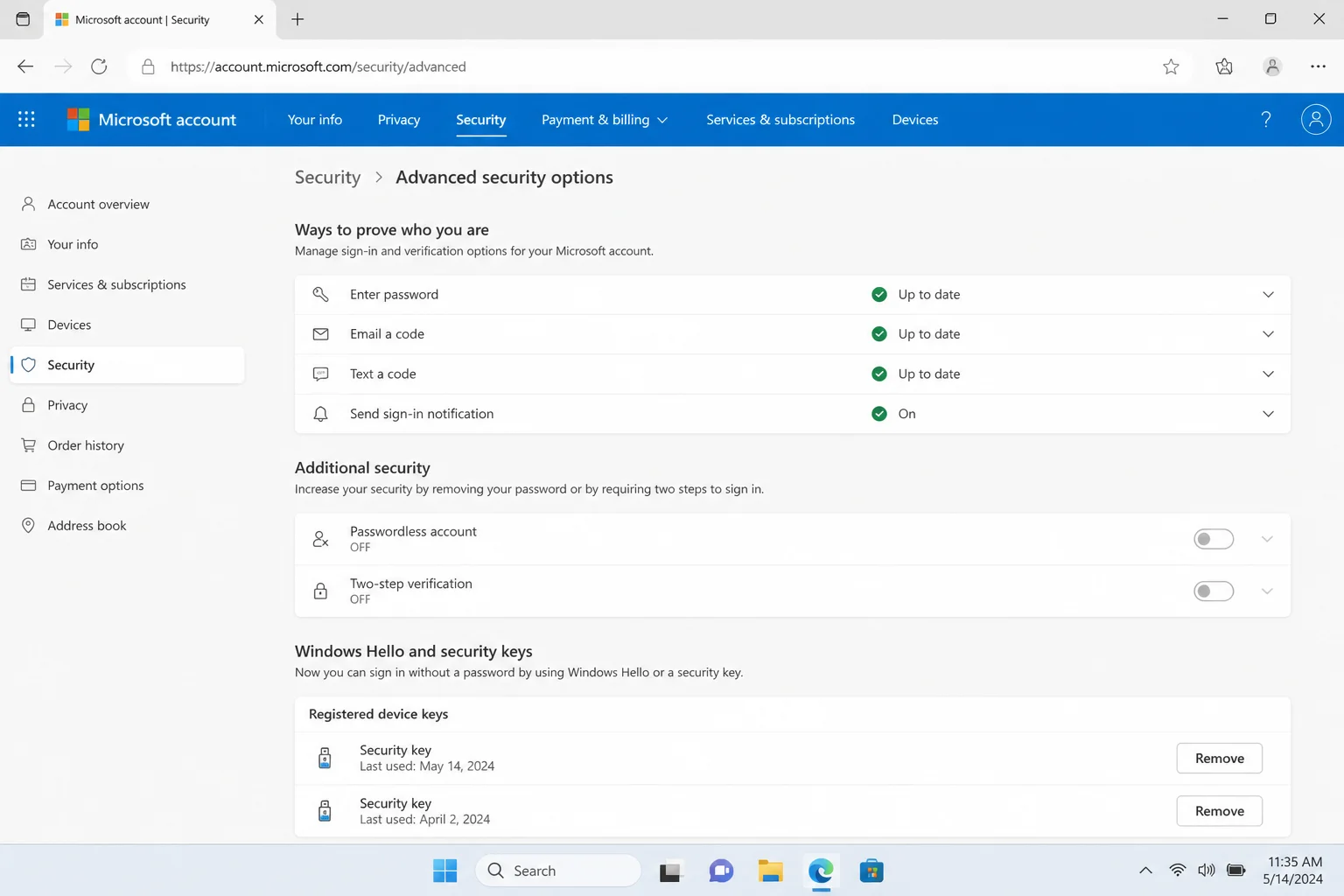Open File Explorer from taskbar

click(770, 871)
